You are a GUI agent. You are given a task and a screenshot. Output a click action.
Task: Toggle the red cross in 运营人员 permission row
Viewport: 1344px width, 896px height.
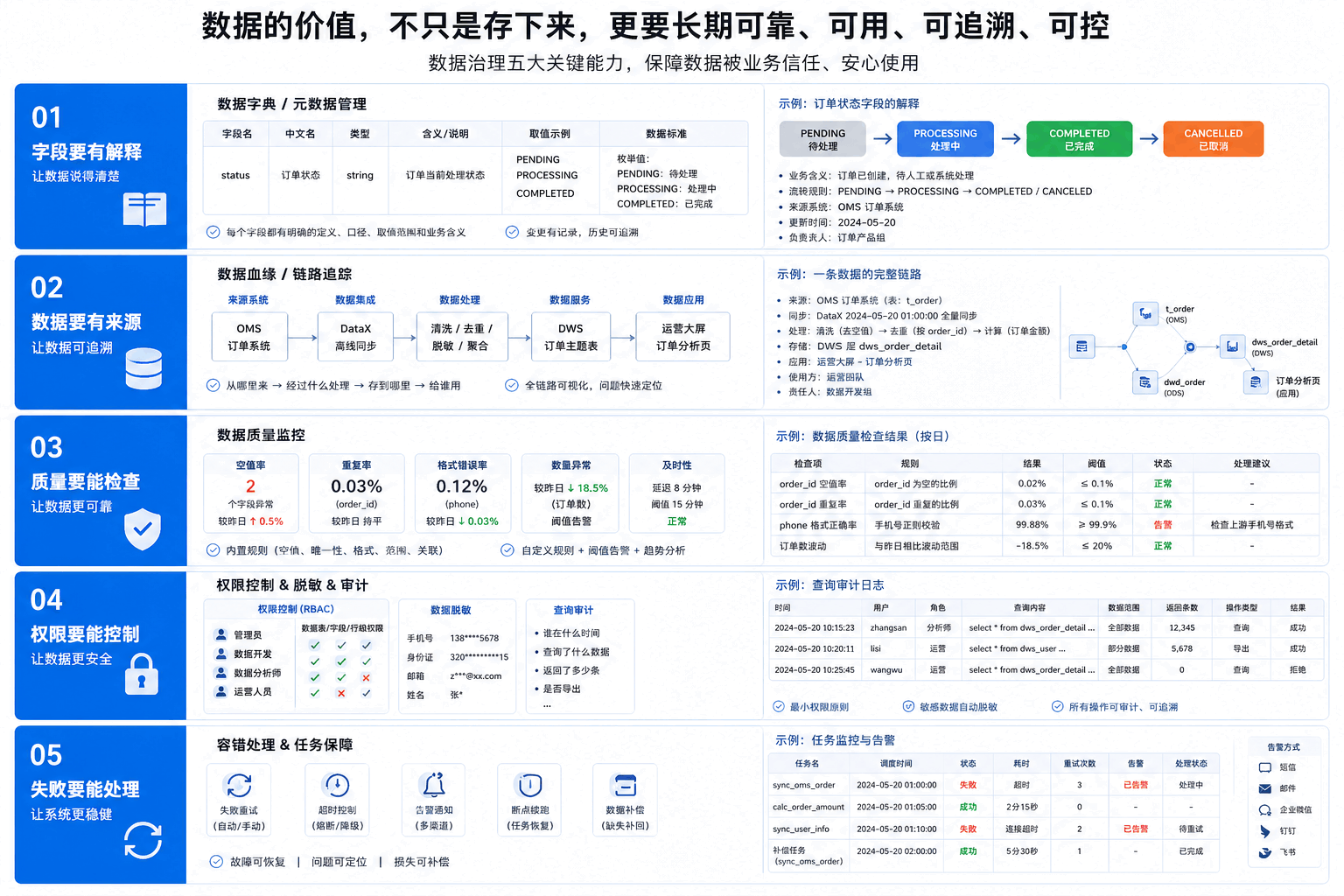(341, 693)
